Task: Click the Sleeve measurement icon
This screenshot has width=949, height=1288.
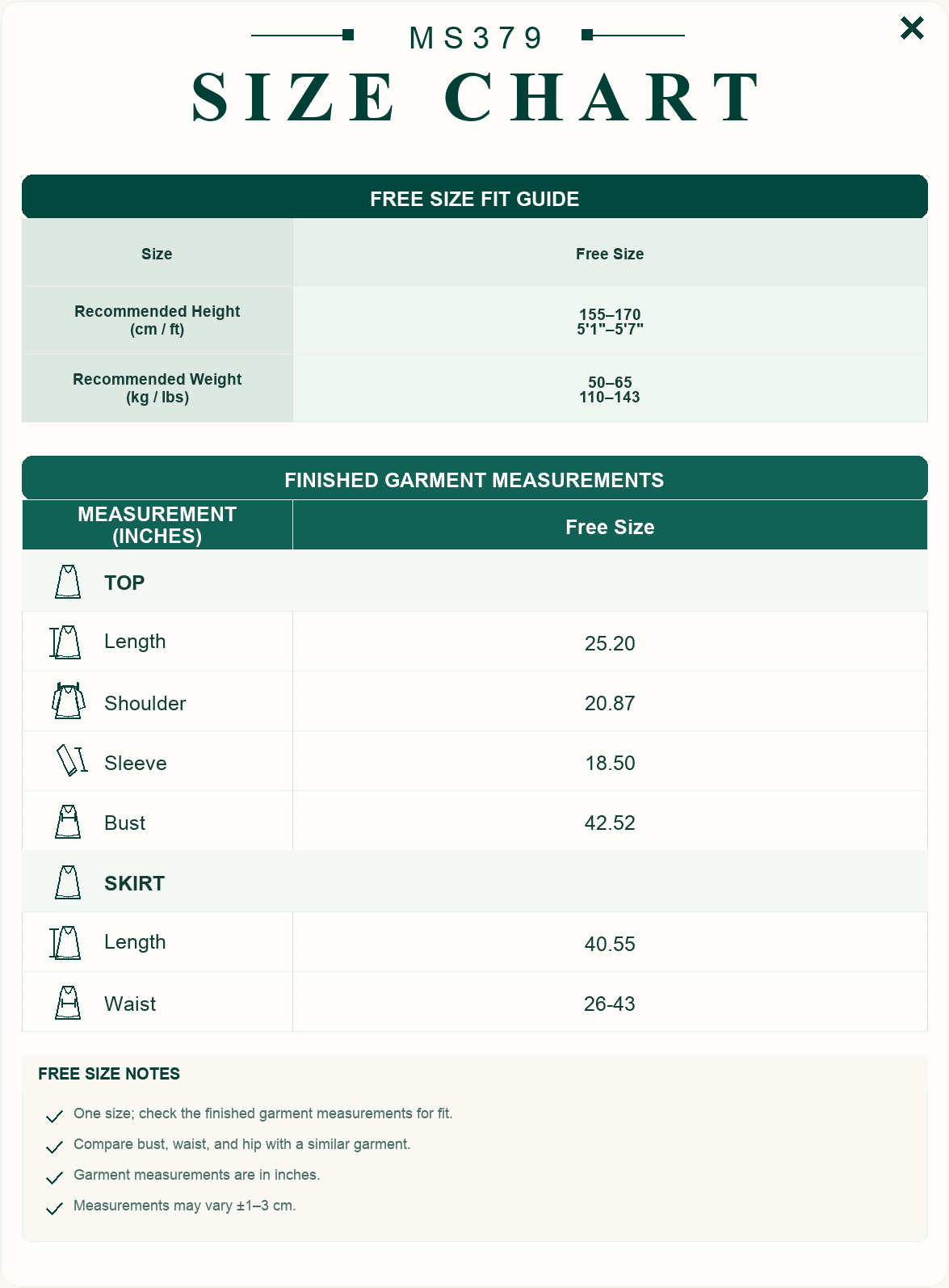Action: (71, 760)
